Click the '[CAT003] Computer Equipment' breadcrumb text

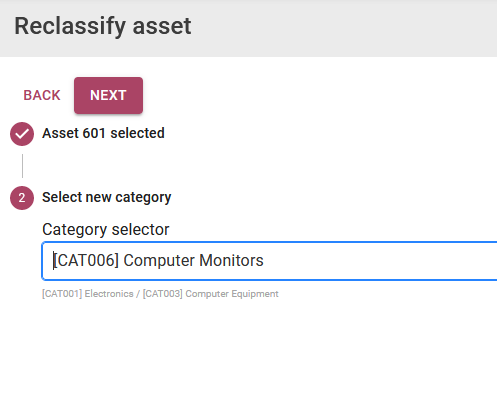click(x=211, y=294)
